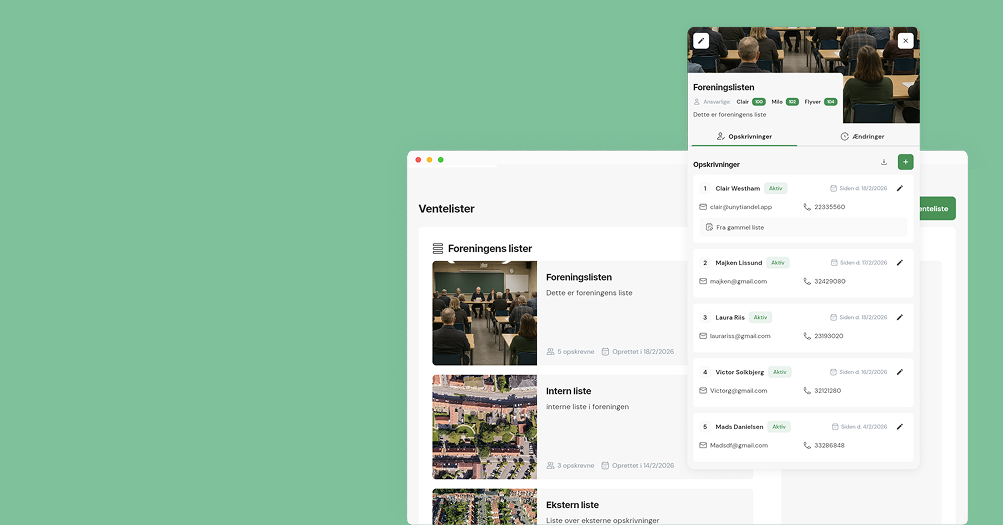This screenshot has height=525, width=1003.
Task: Click the green new venteliste button
Action: pos(935,209)
